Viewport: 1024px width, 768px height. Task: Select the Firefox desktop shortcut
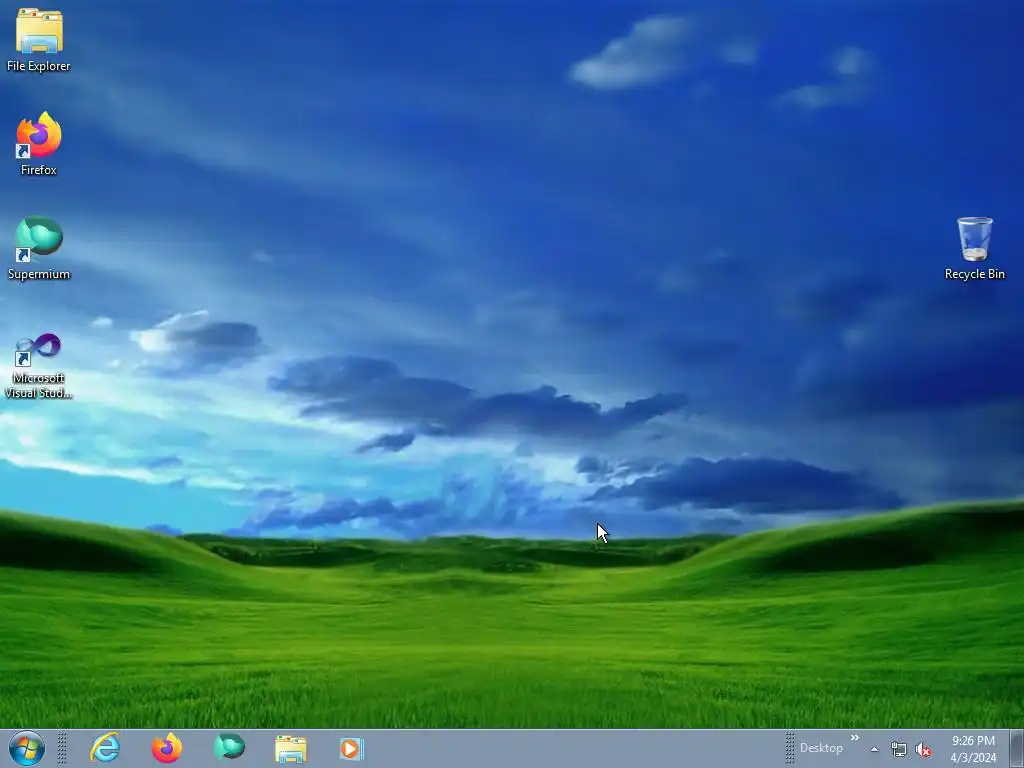click(39, 144)
